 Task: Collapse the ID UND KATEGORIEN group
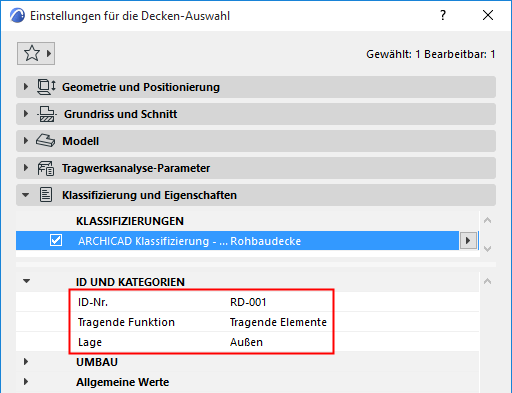click(x=26, y=281)
